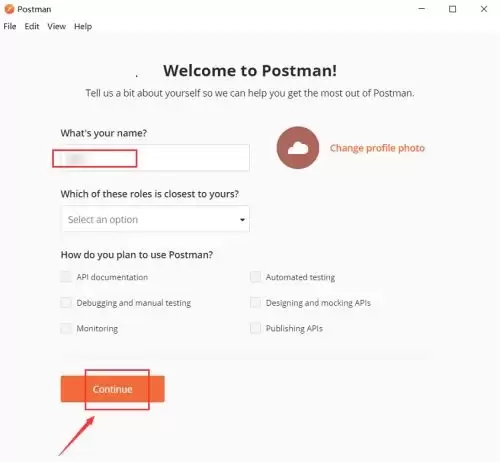This screenshot has width=500, height=462.
Task: Open the Edit menu
Action: [32, 26]
